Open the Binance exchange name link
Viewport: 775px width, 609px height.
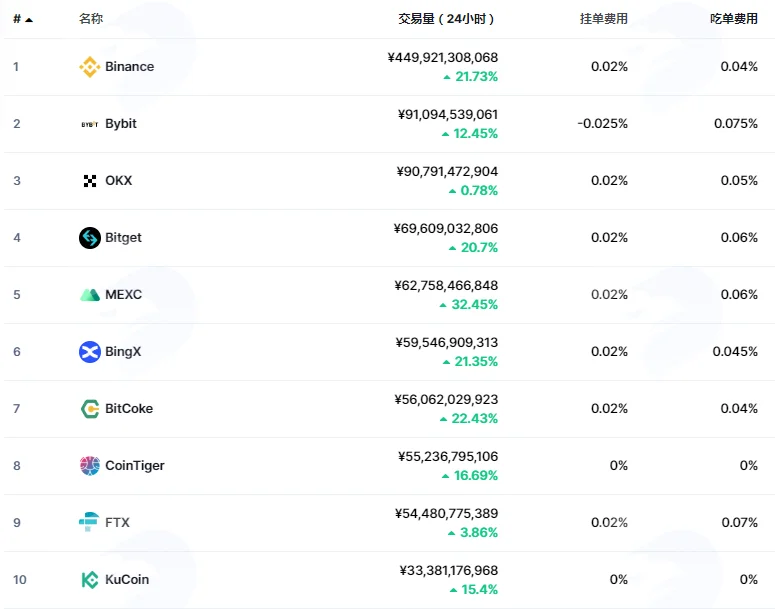click(x=129, y=67)
